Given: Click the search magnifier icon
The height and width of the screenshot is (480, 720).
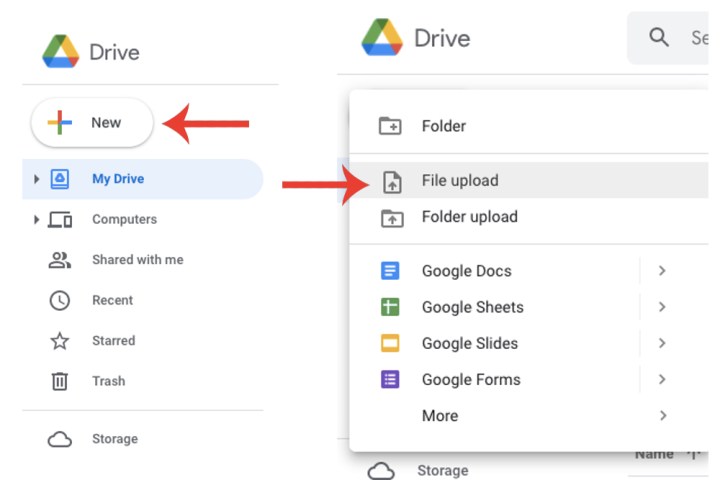Looking at the screenshot, I should click(659, 38).
